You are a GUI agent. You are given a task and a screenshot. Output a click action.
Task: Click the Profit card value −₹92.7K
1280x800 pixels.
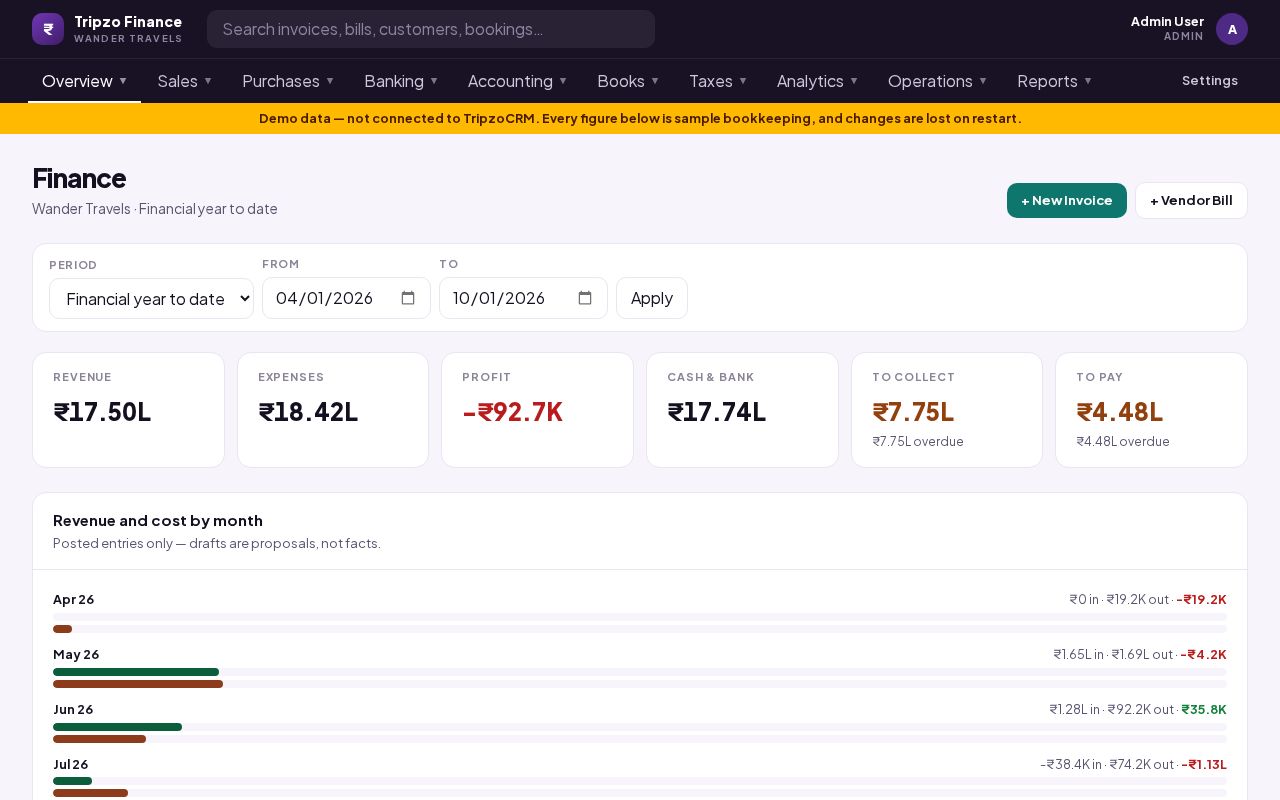[x=512, y=412]
